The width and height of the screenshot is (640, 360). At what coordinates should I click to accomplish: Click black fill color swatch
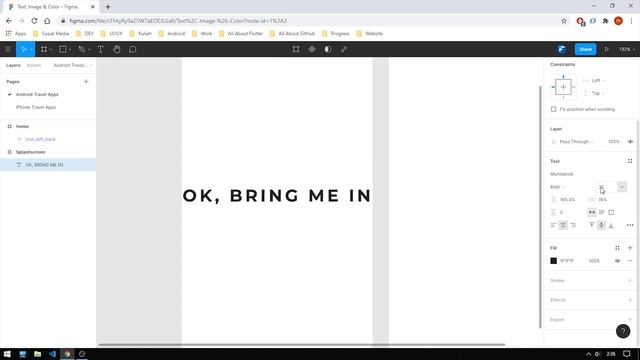(553, 261)
